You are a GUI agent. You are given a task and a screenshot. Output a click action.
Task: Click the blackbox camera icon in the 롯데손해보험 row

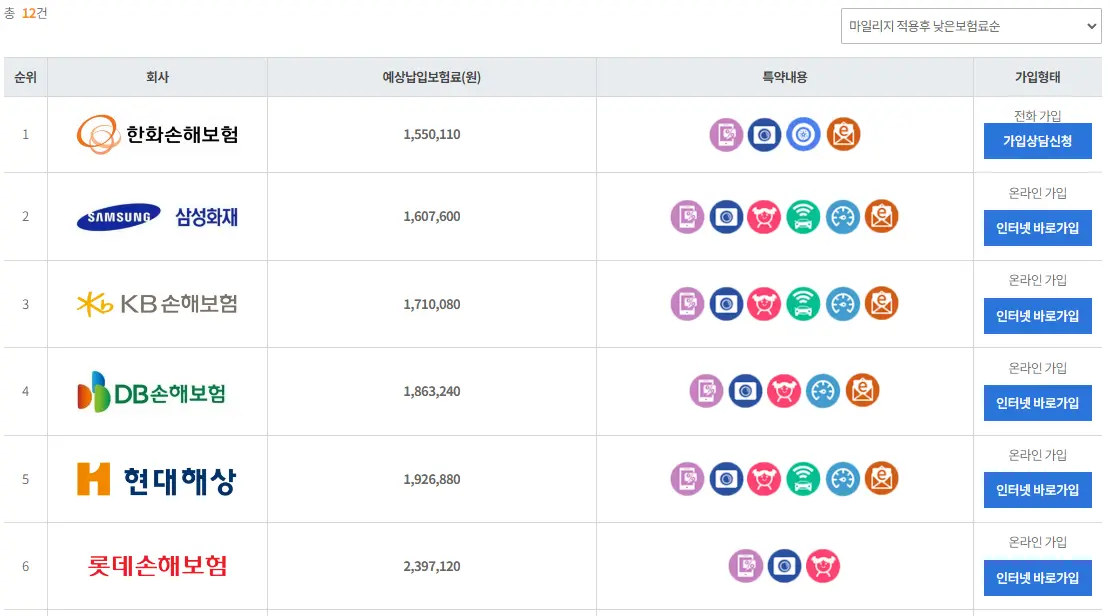click(x=784, y=566)
